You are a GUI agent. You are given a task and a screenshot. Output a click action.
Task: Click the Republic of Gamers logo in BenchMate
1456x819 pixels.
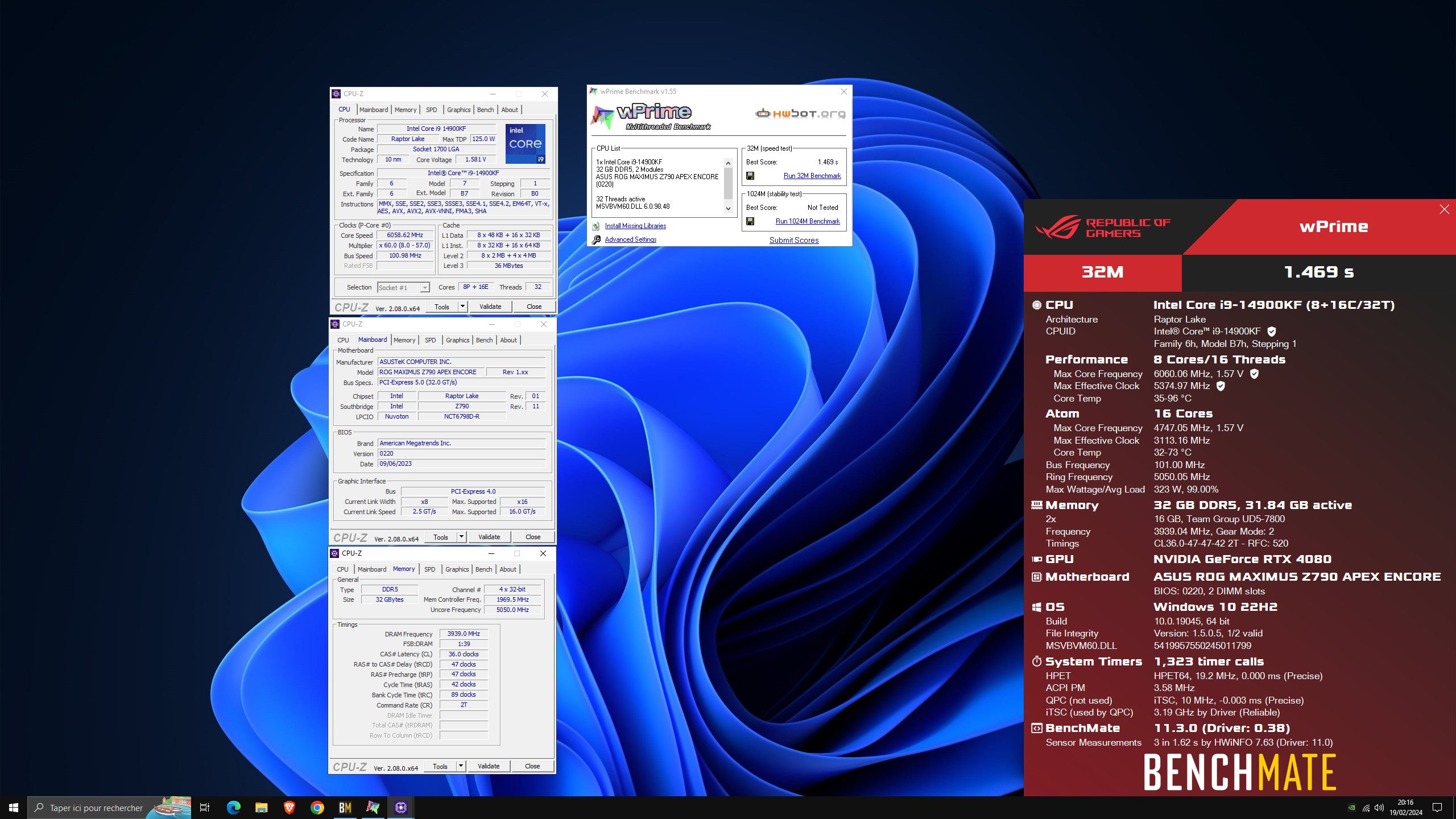point(1102,227)
